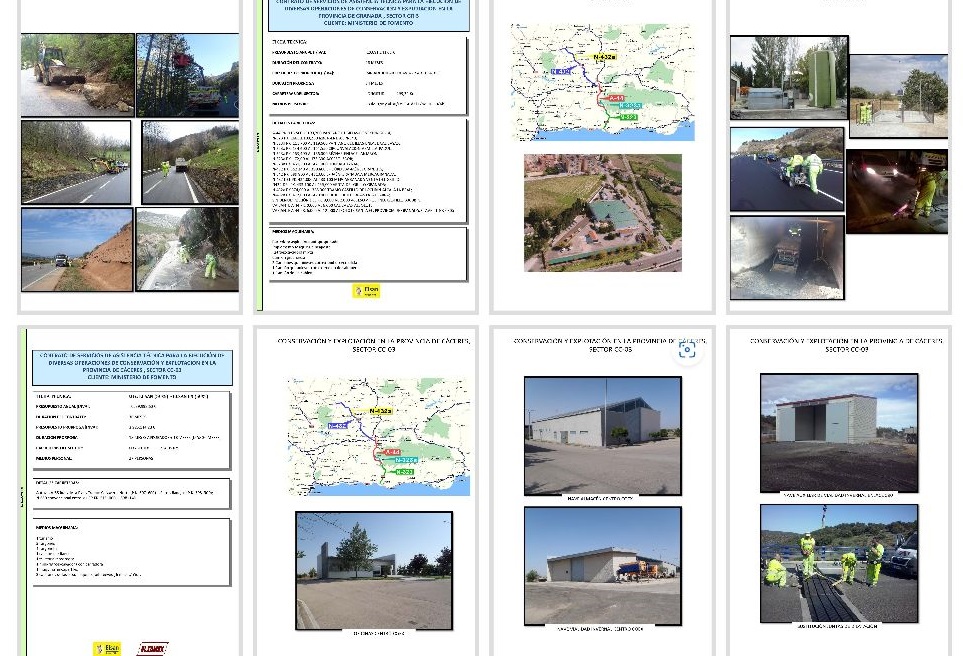The height and width of the screenshot is (656, 963).
Task: Click the red road marker on Granada map
Action: click(617, 98)
